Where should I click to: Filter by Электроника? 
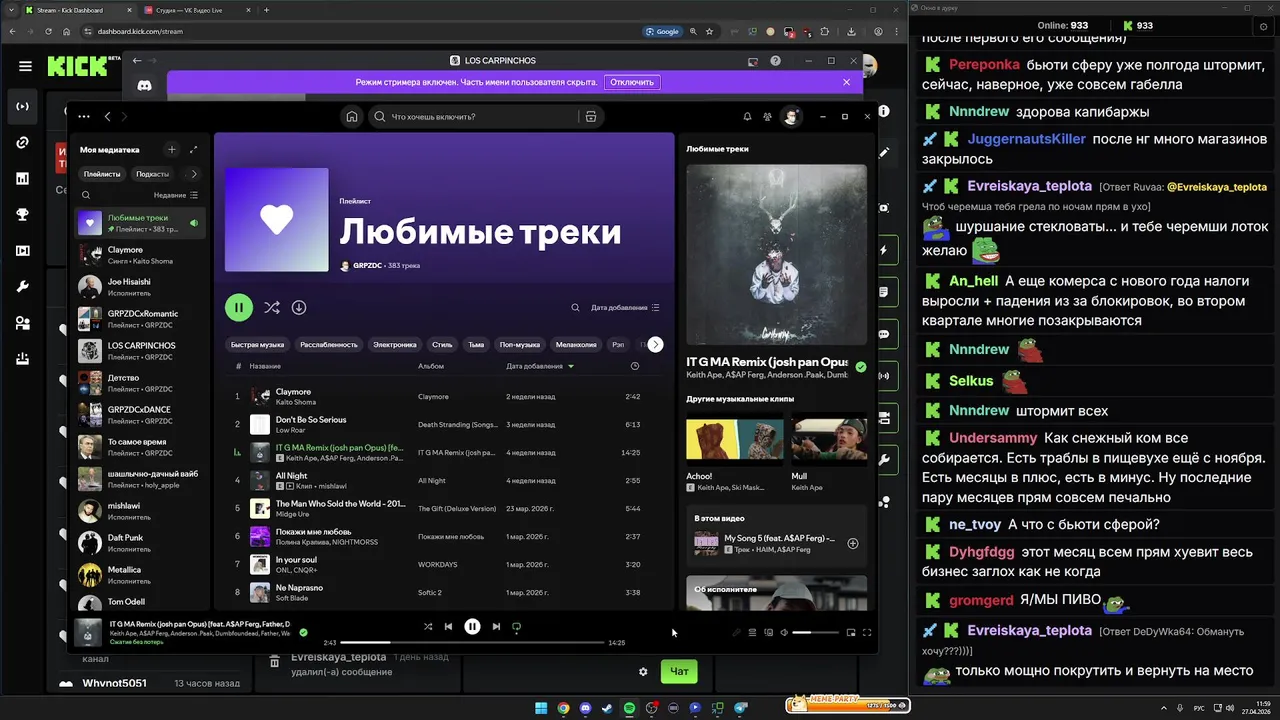point(395,344)
